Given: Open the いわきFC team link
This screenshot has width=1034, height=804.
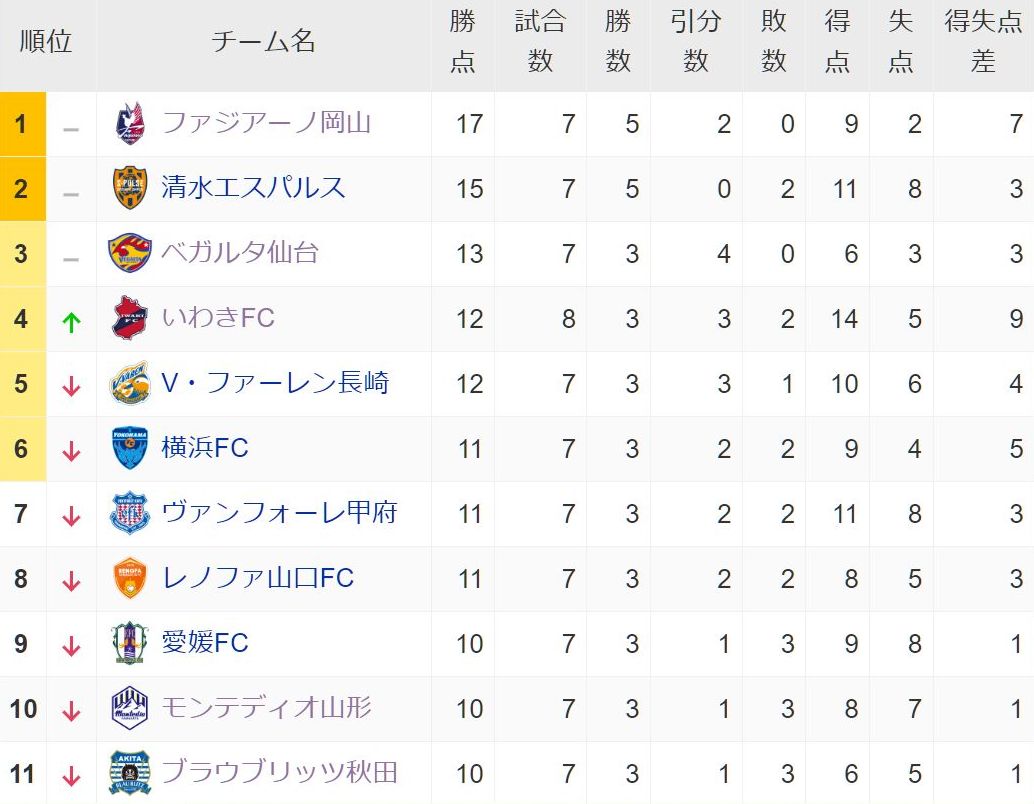Looking at the screenshot, I should coord(218,318).
